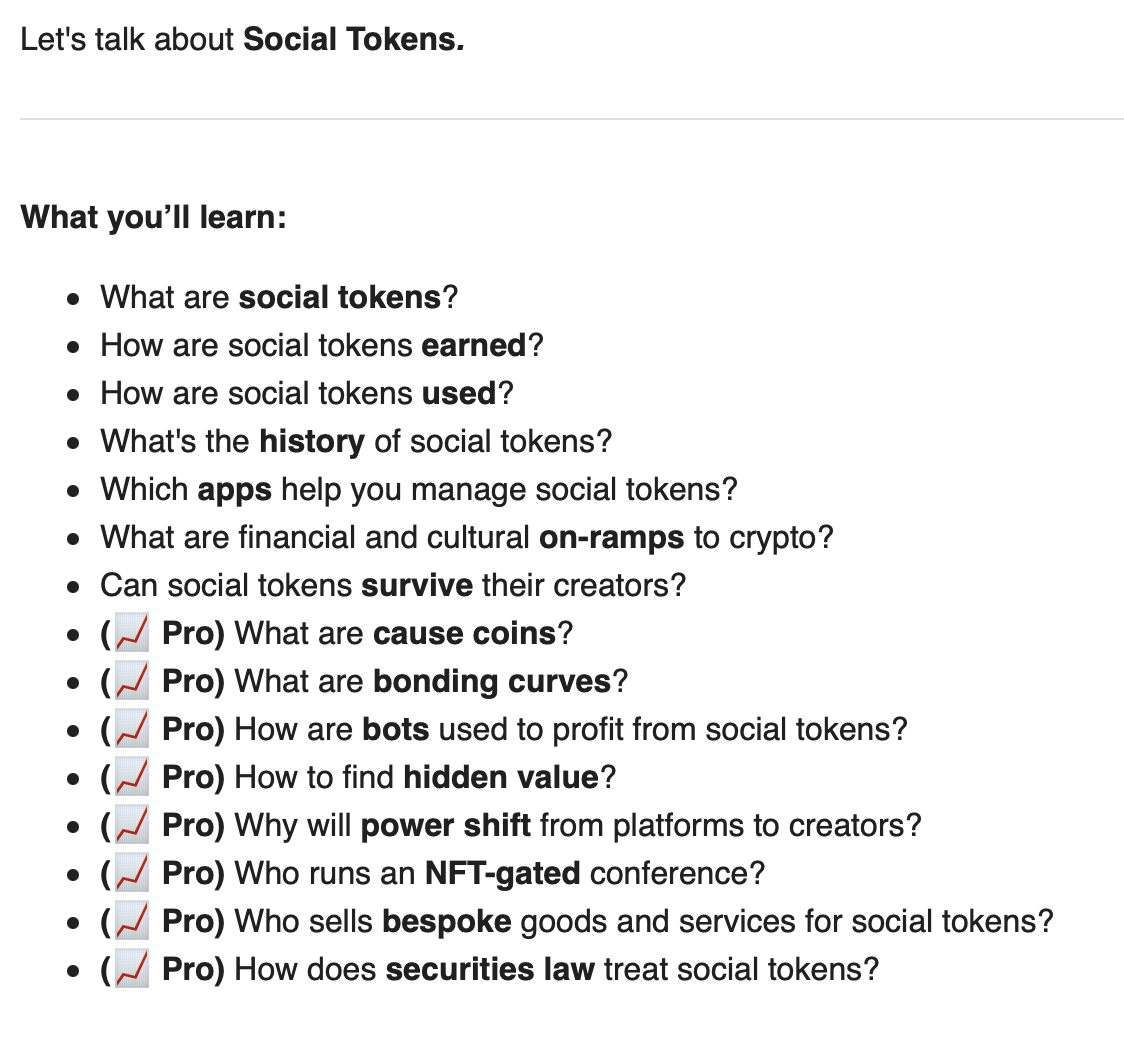Click the bold word 'survive'

pyautogui.click(x=416, y=585)
